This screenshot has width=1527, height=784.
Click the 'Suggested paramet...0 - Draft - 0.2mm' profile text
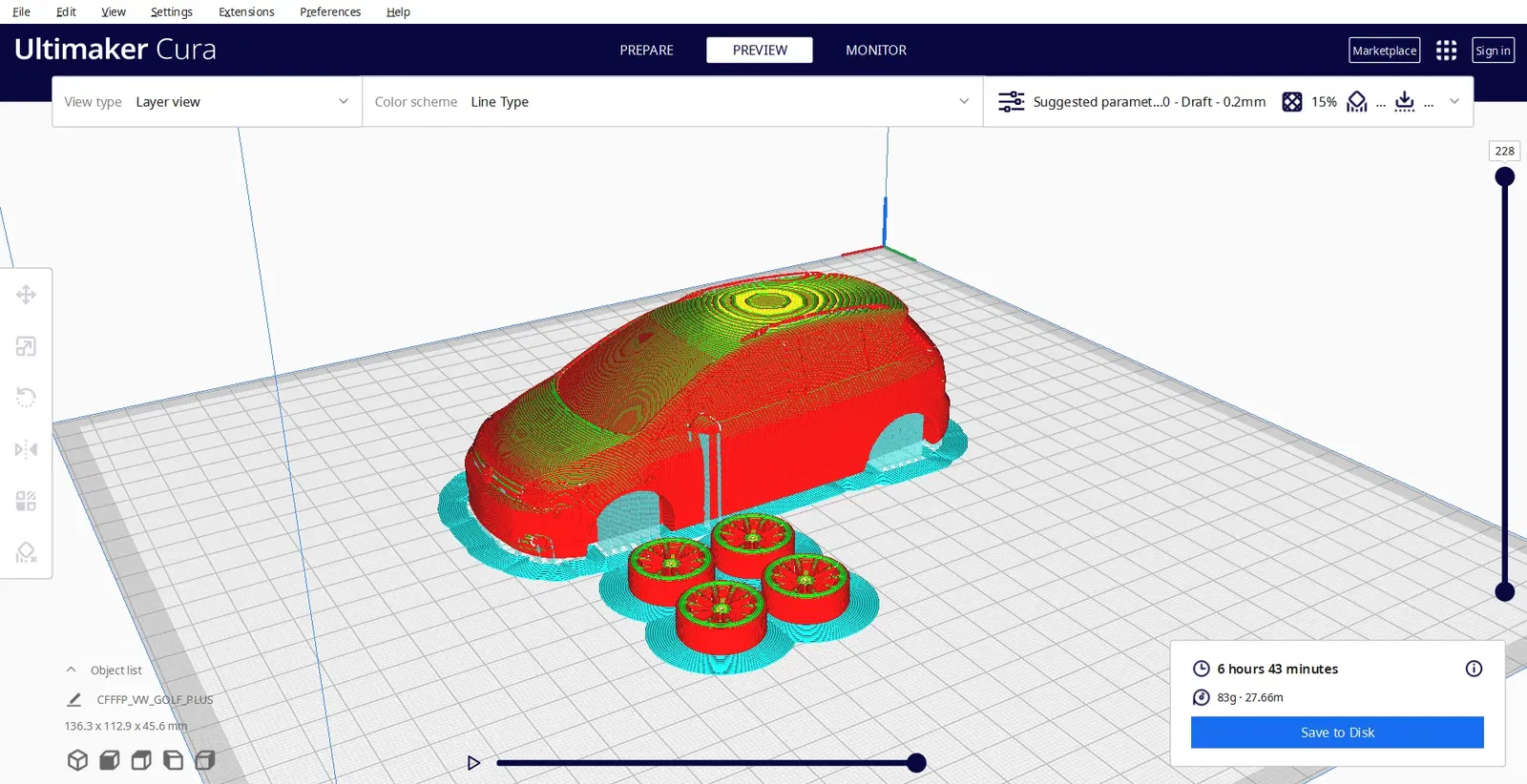pyautogui.click(x=1149, y=102)
